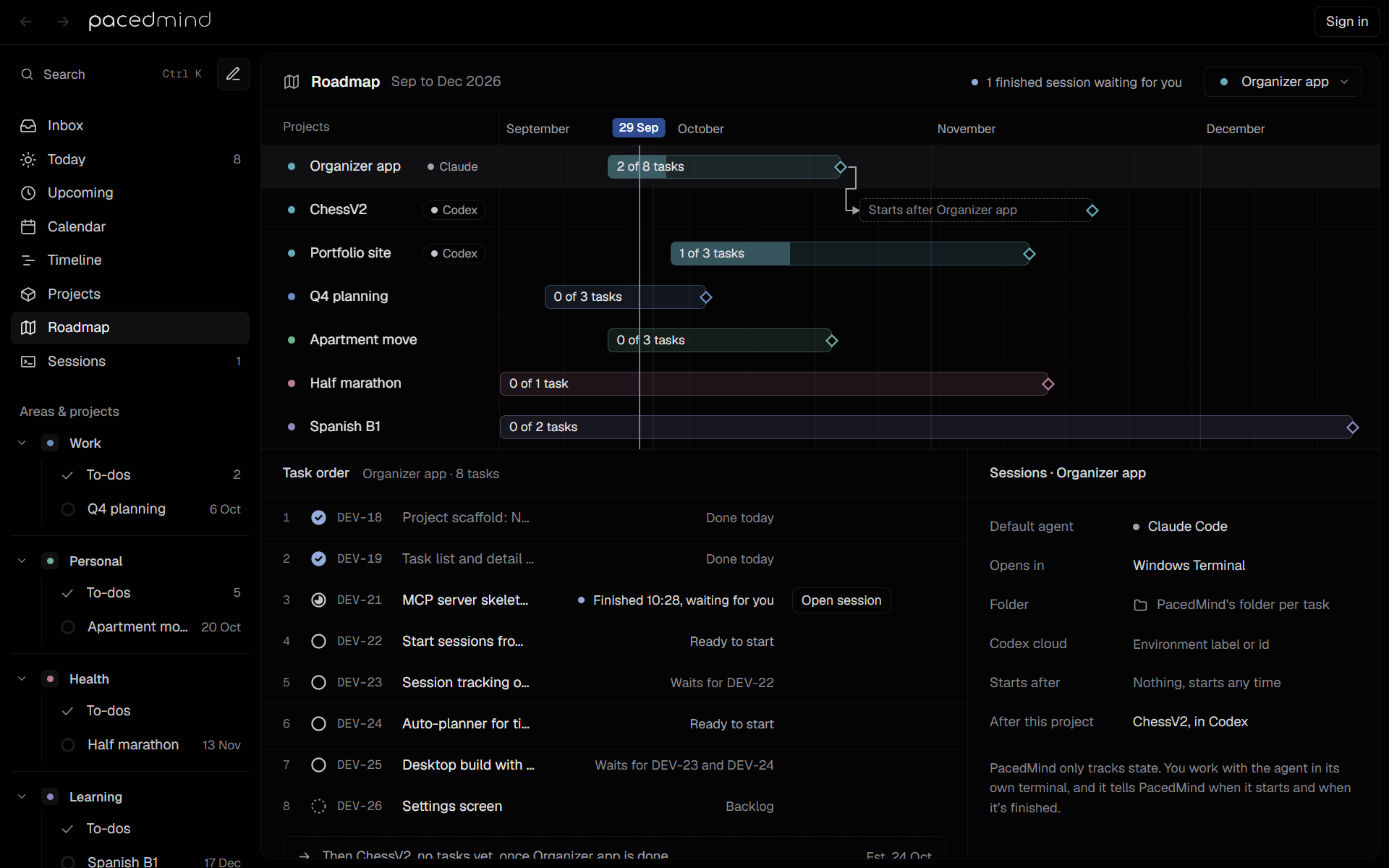Toggle the DEV-26 backlog status circle
This screenshot has height=868, width=1389.
[x=318, y=806]
